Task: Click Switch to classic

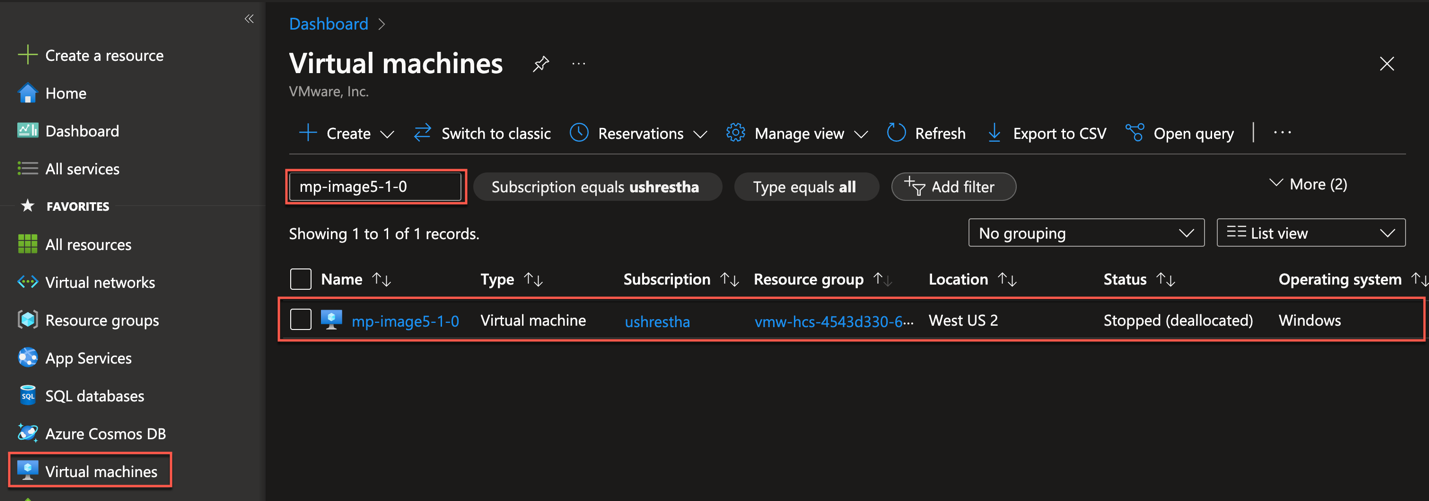Action: coord(482,133)
